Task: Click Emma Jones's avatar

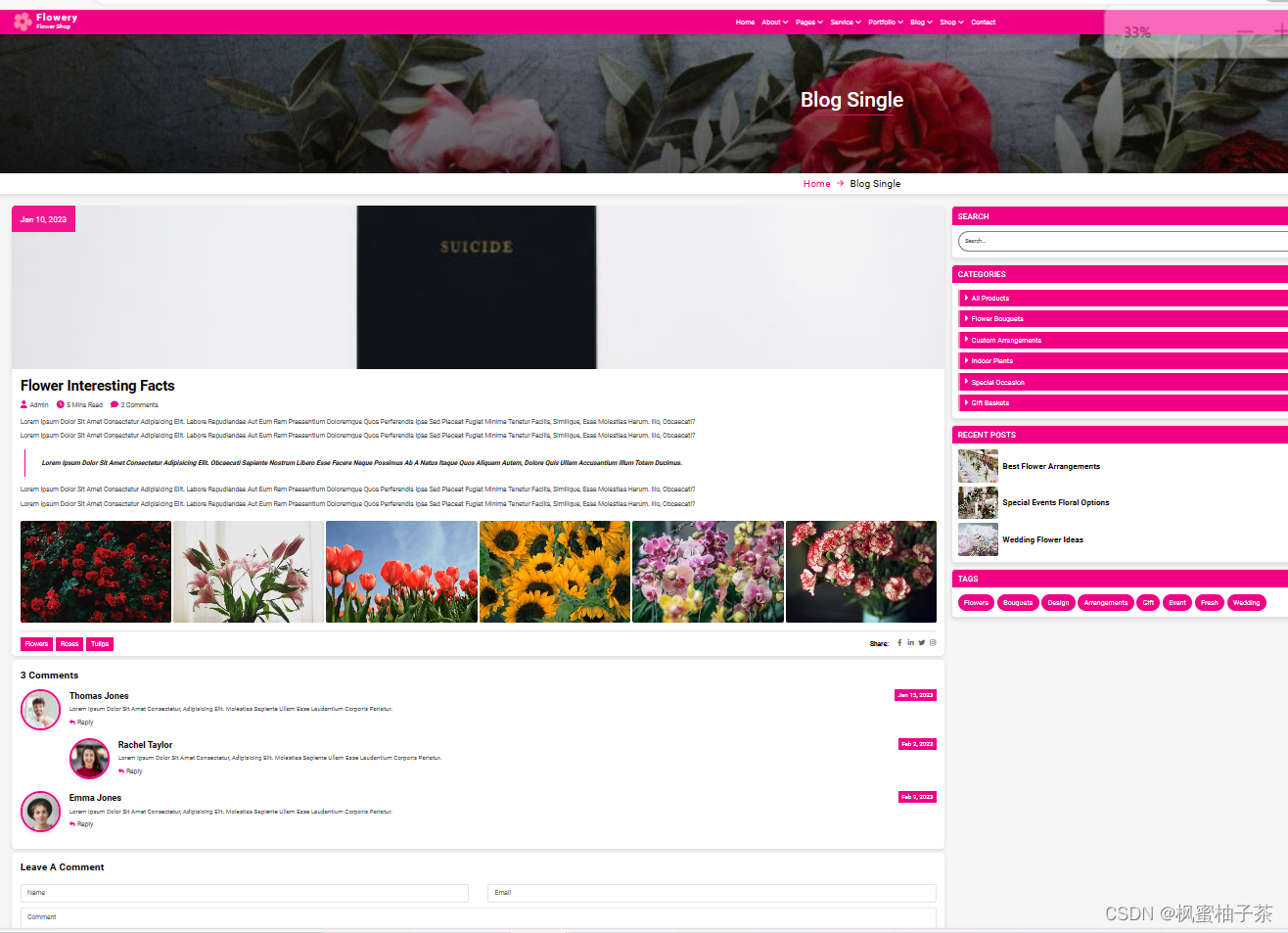Action: [x=40, y=812]
